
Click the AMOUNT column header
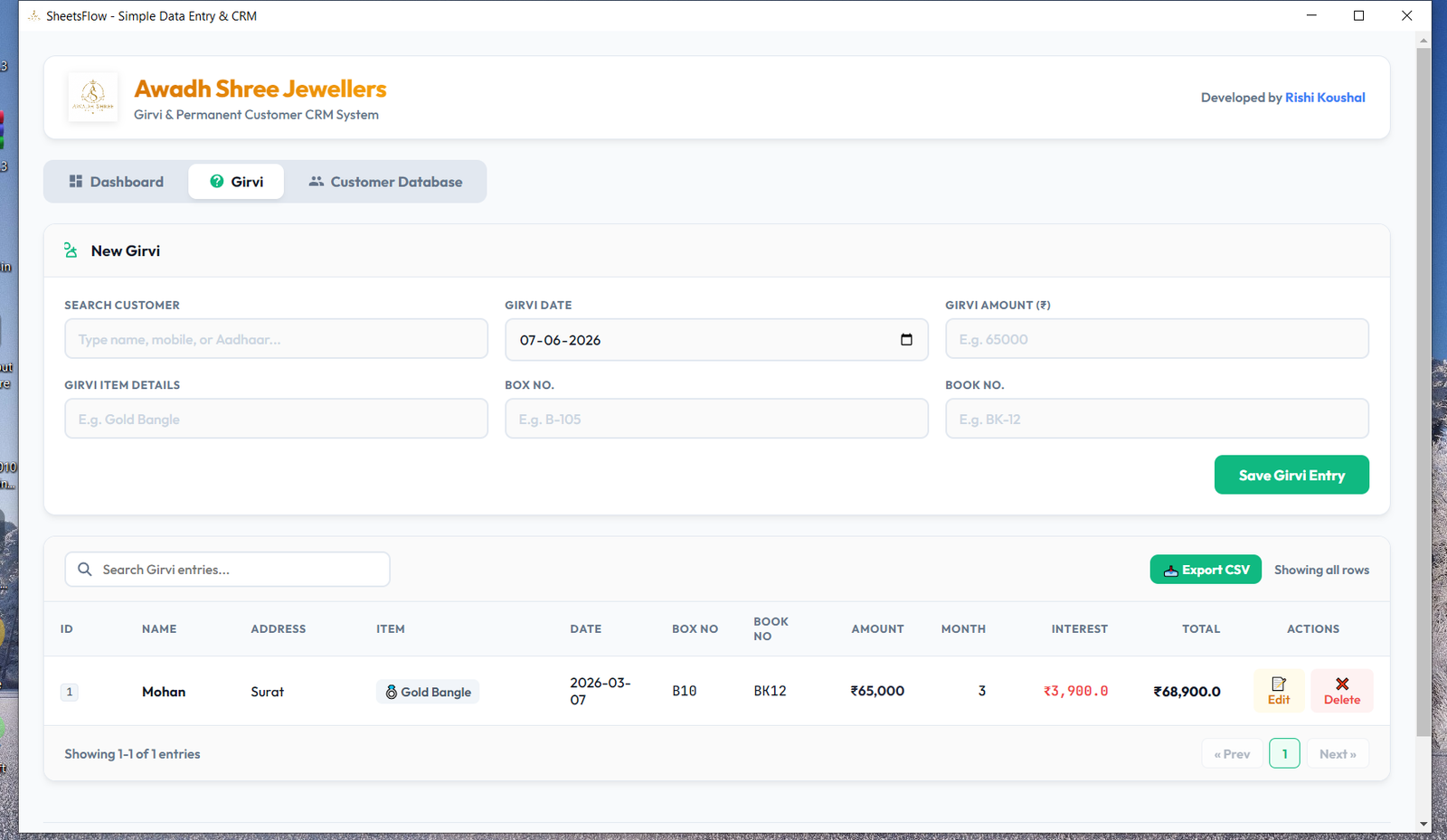877,628
